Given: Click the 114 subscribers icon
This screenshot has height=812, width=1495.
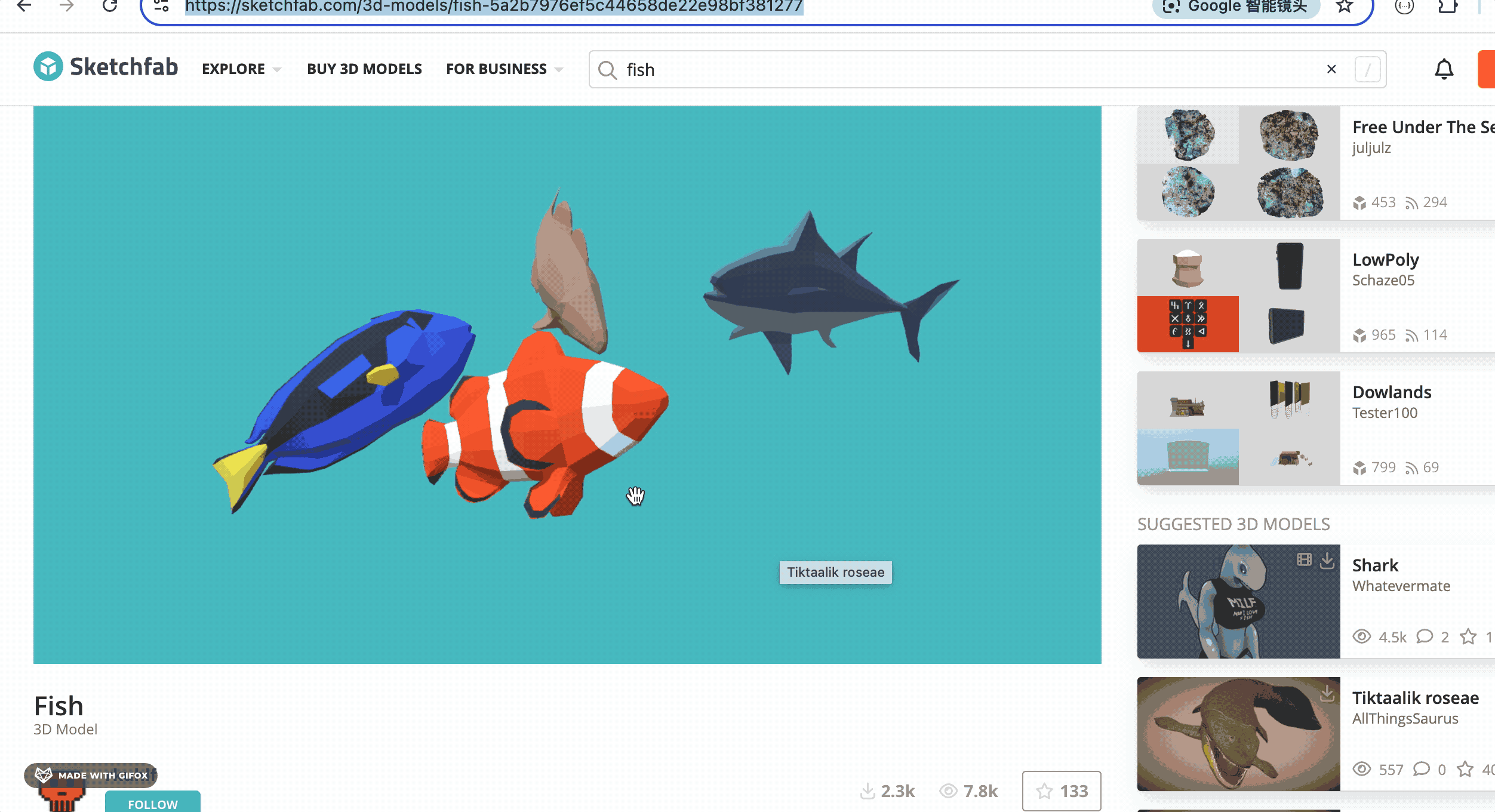Looking at the screenshot, I should (x=1411, y=336).
